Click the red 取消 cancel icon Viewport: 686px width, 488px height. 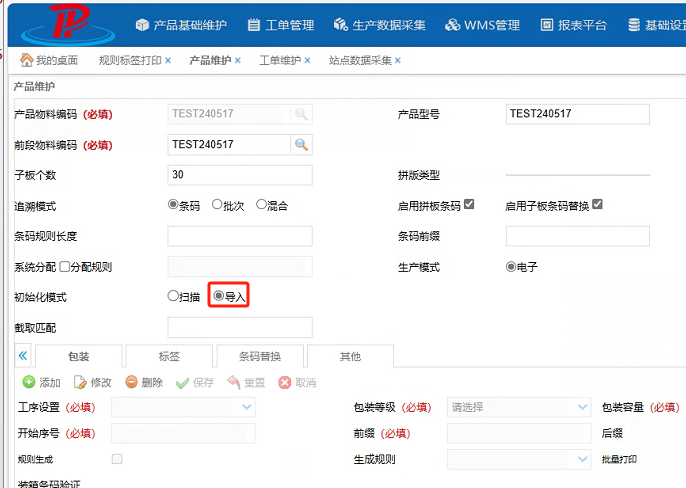pos(285,382)
